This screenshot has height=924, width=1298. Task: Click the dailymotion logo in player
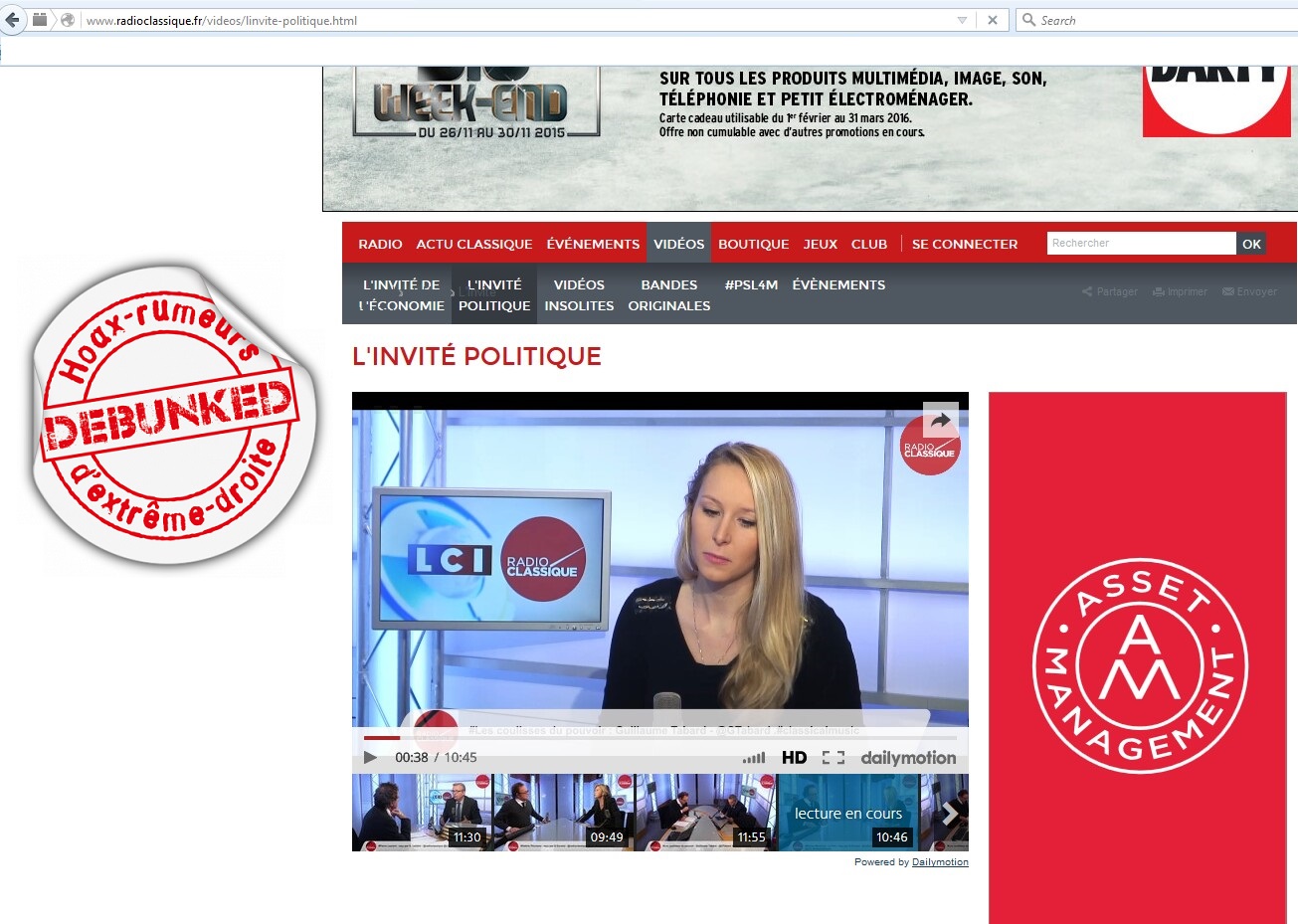click(908, 758)
